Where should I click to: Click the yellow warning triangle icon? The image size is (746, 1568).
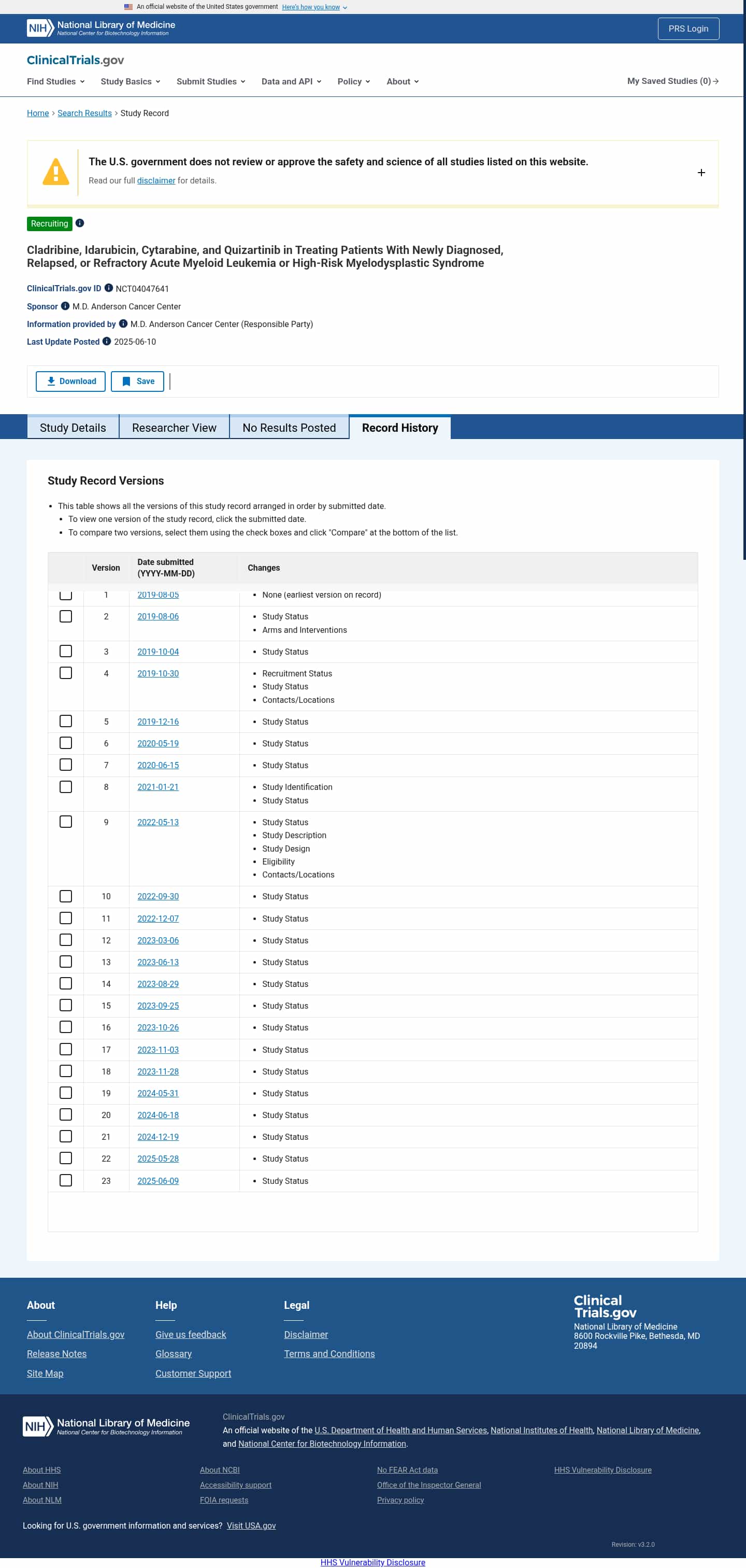[55, 172]
